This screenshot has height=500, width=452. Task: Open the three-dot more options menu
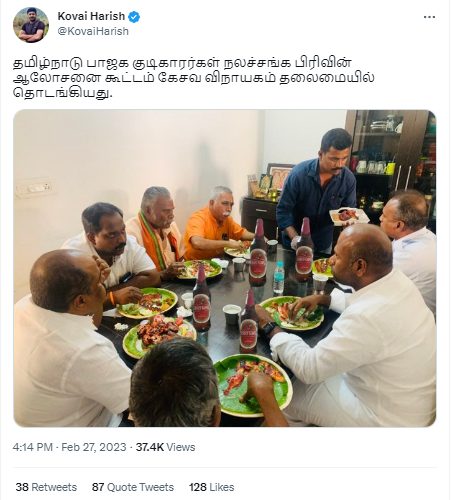point(429,17)
